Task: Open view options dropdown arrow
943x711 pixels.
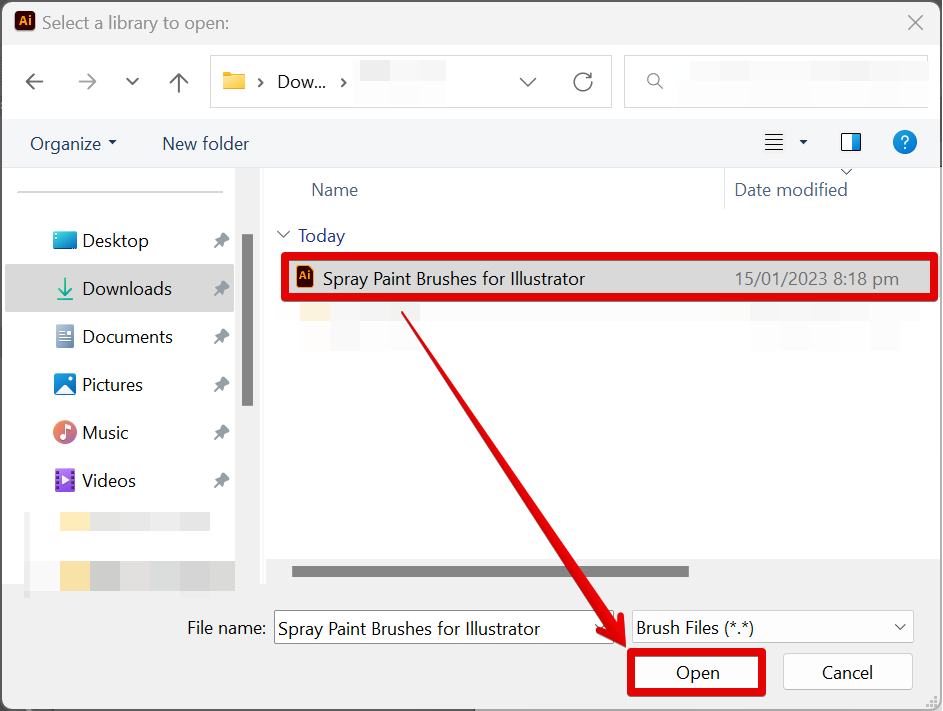Action: point(803,143)
